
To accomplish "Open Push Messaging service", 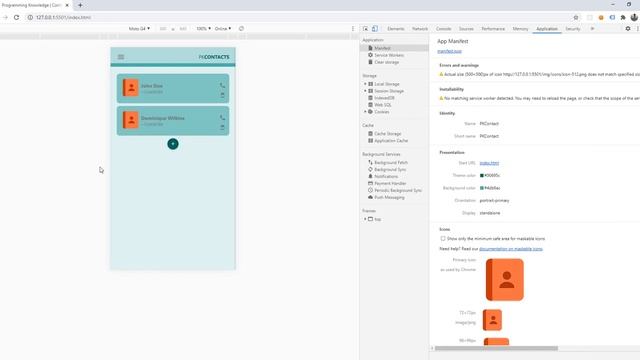I will 389,197.
